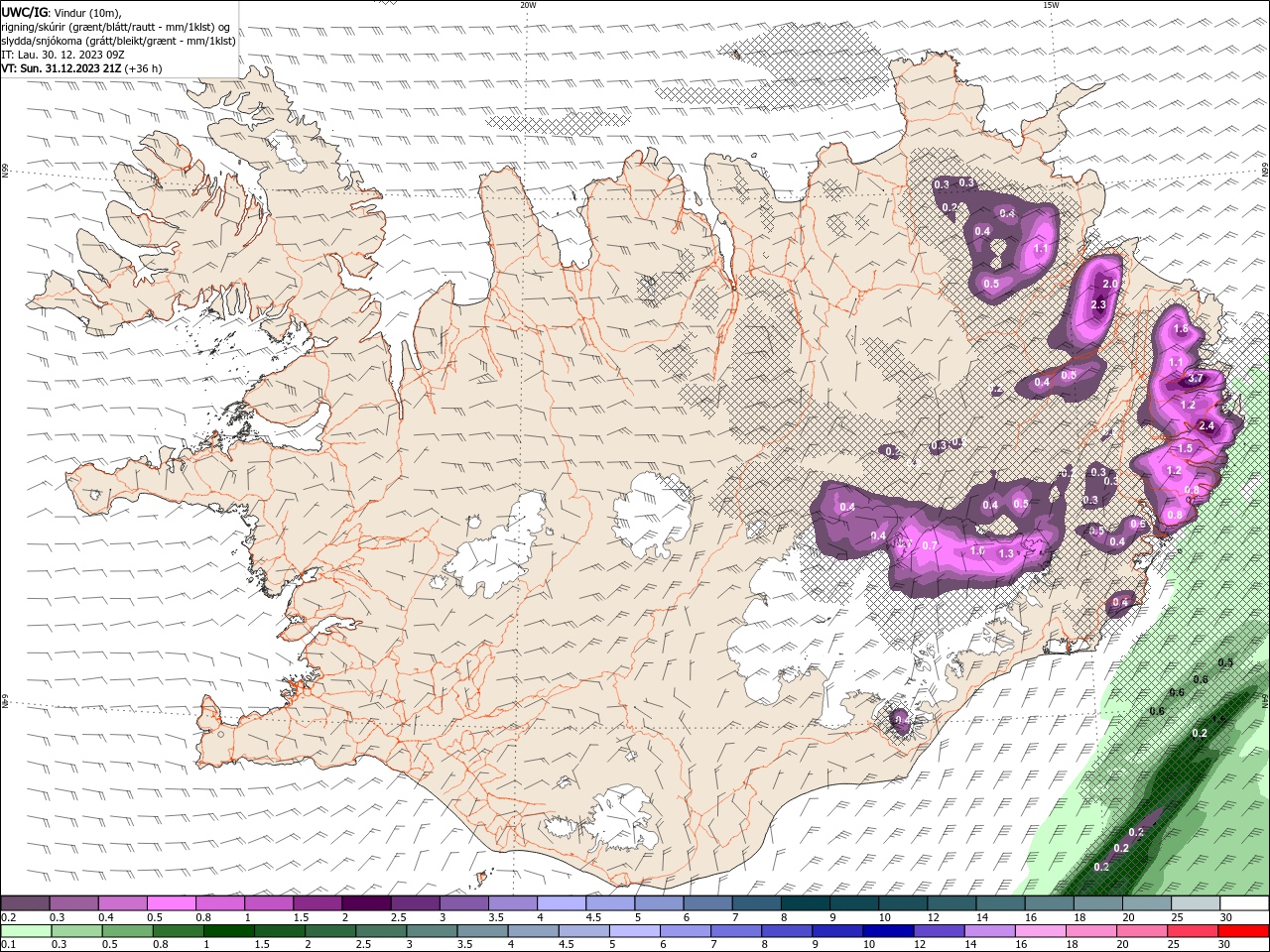
Task: Click the '2.3' snowfall value in the northeast
Action: 1098,304
